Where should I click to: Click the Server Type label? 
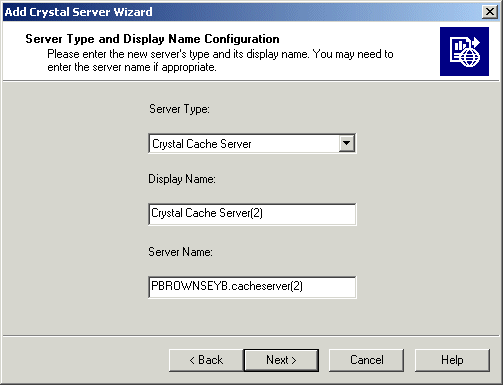[x=179, y=109]
